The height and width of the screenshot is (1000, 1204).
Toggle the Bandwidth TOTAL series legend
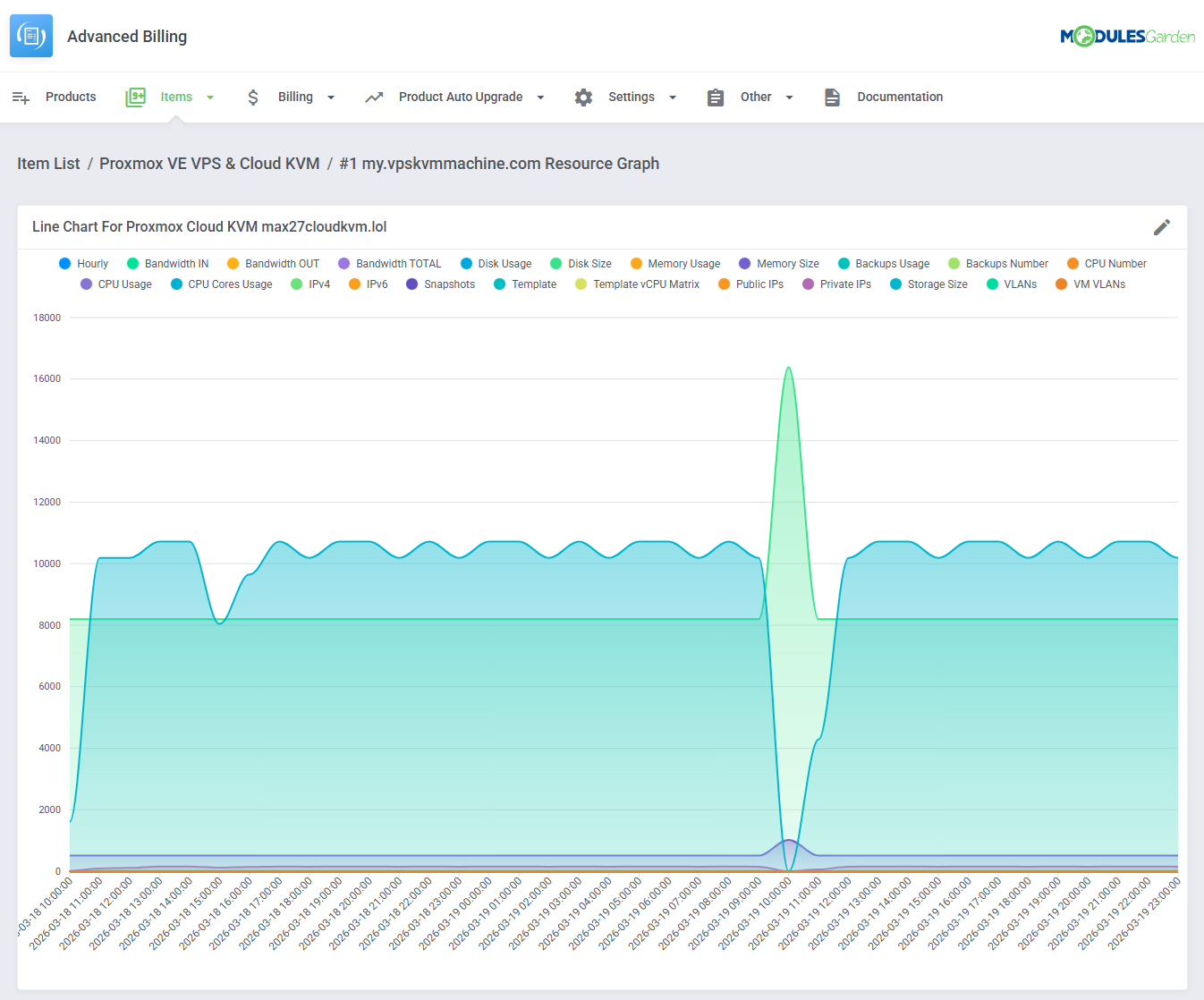point(389,264)
